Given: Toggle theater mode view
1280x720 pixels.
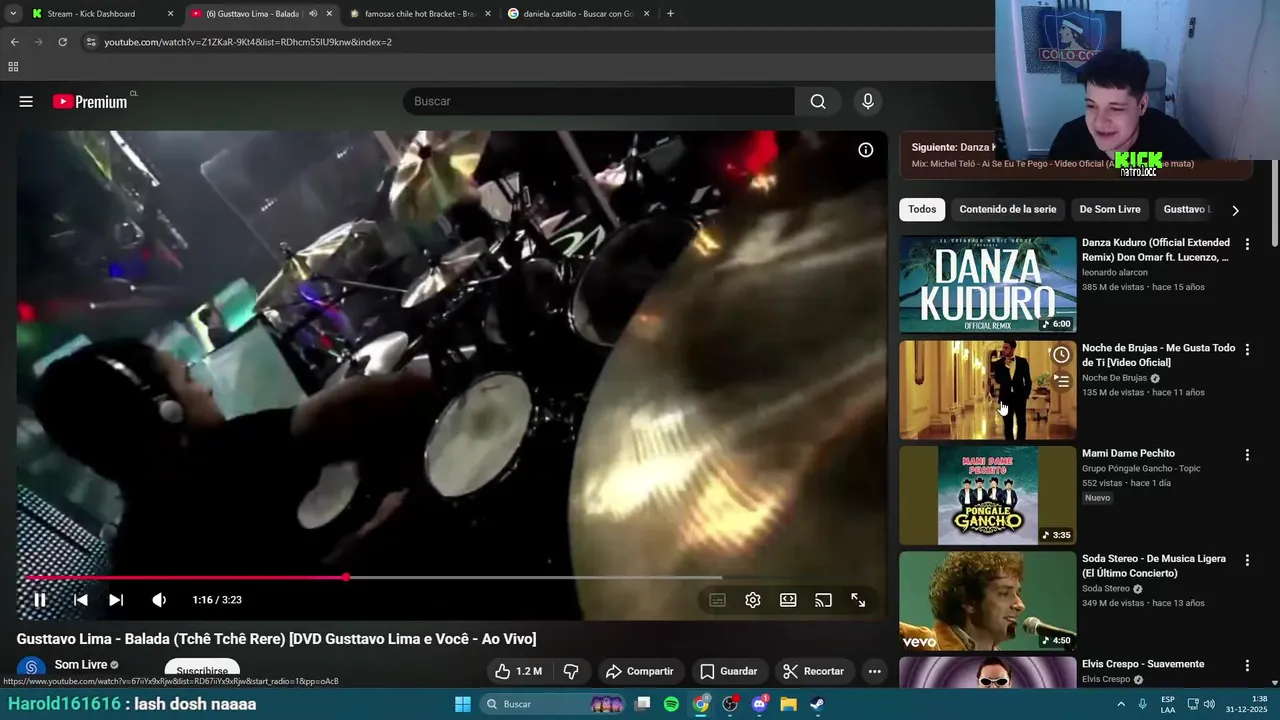Looking at the screenshot, I should coord(788,600).
